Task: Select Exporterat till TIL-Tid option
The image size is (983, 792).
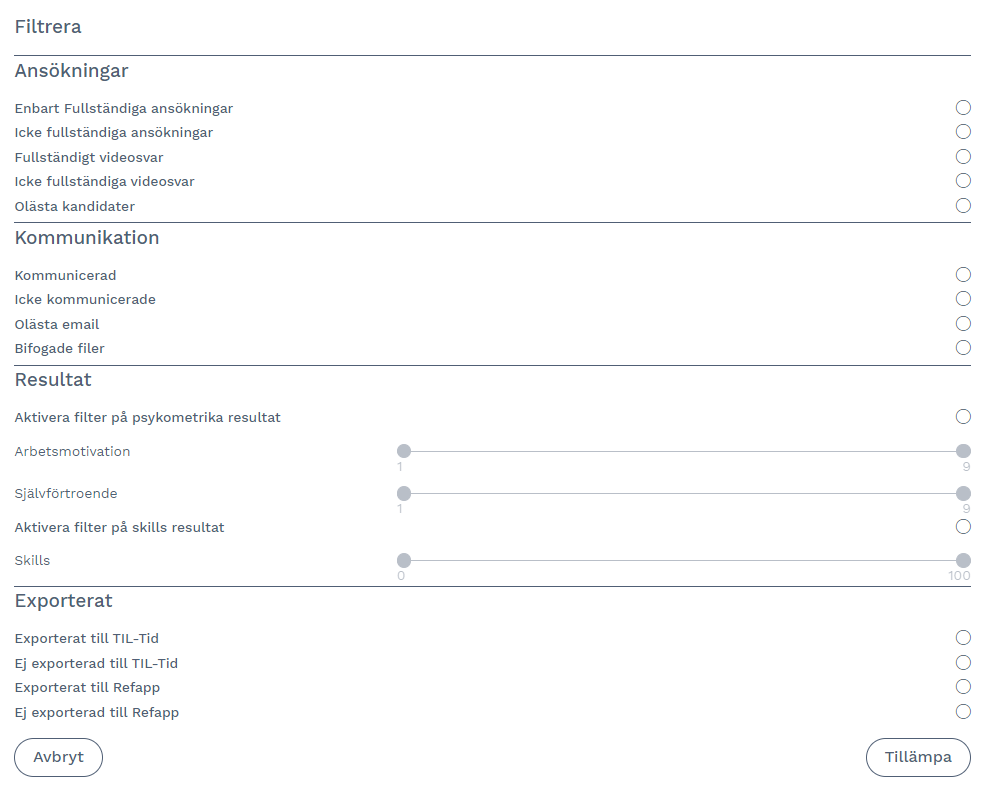Action: pos(963,638)
